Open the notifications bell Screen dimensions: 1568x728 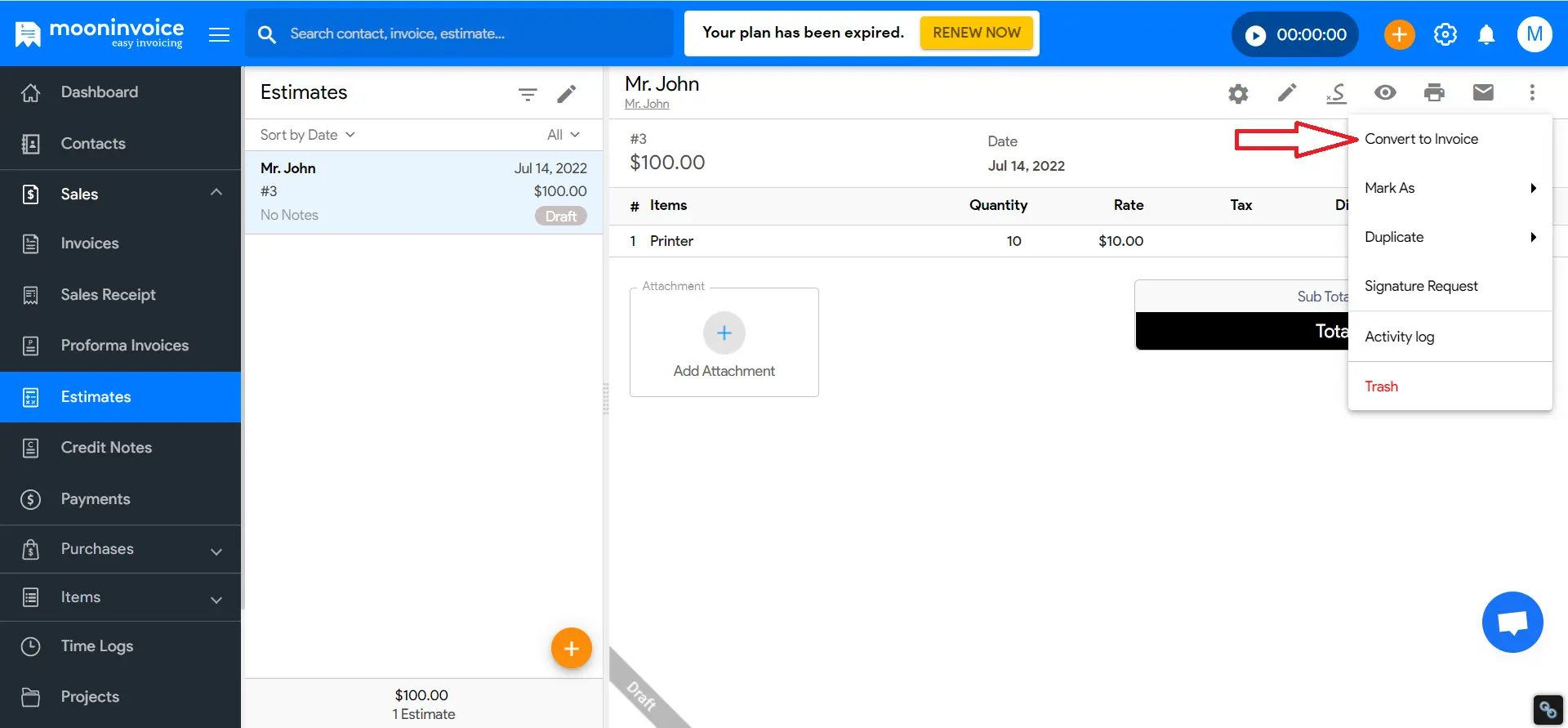point(1486,34)
